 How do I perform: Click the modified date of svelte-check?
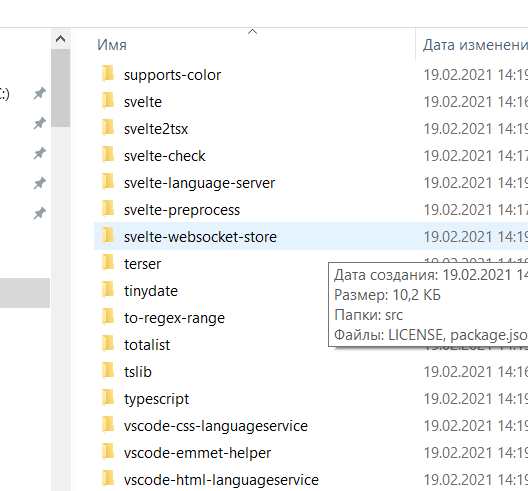coord(475,156)
